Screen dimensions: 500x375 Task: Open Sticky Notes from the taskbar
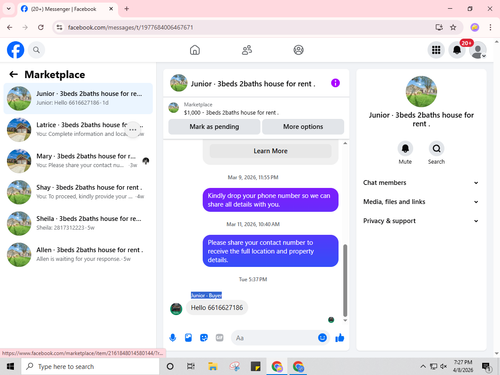tap(255, 367)
